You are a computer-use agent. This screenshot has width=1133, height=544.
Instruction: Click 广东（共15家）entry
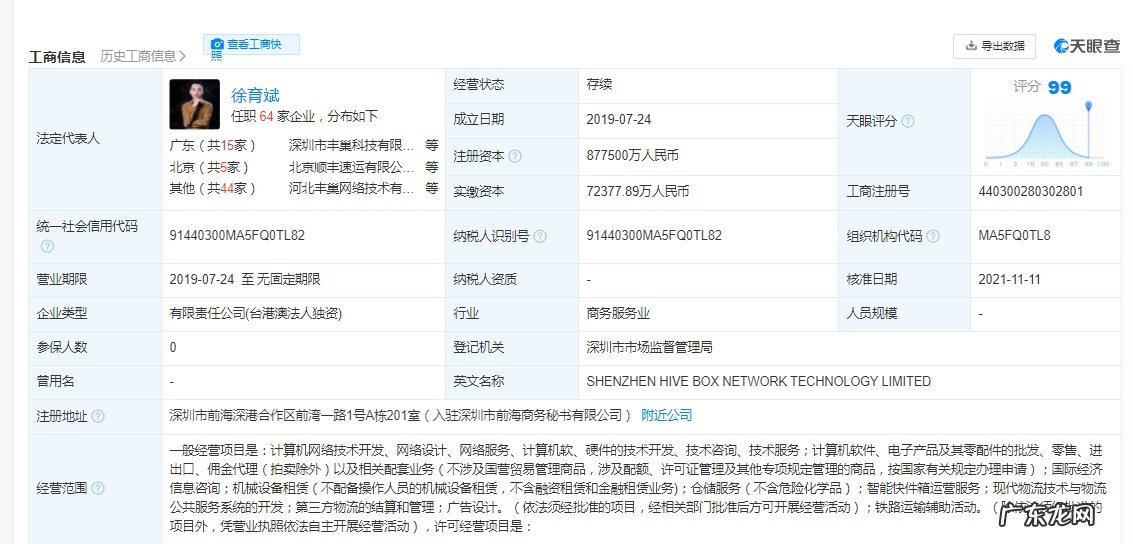tap(213, 145)
